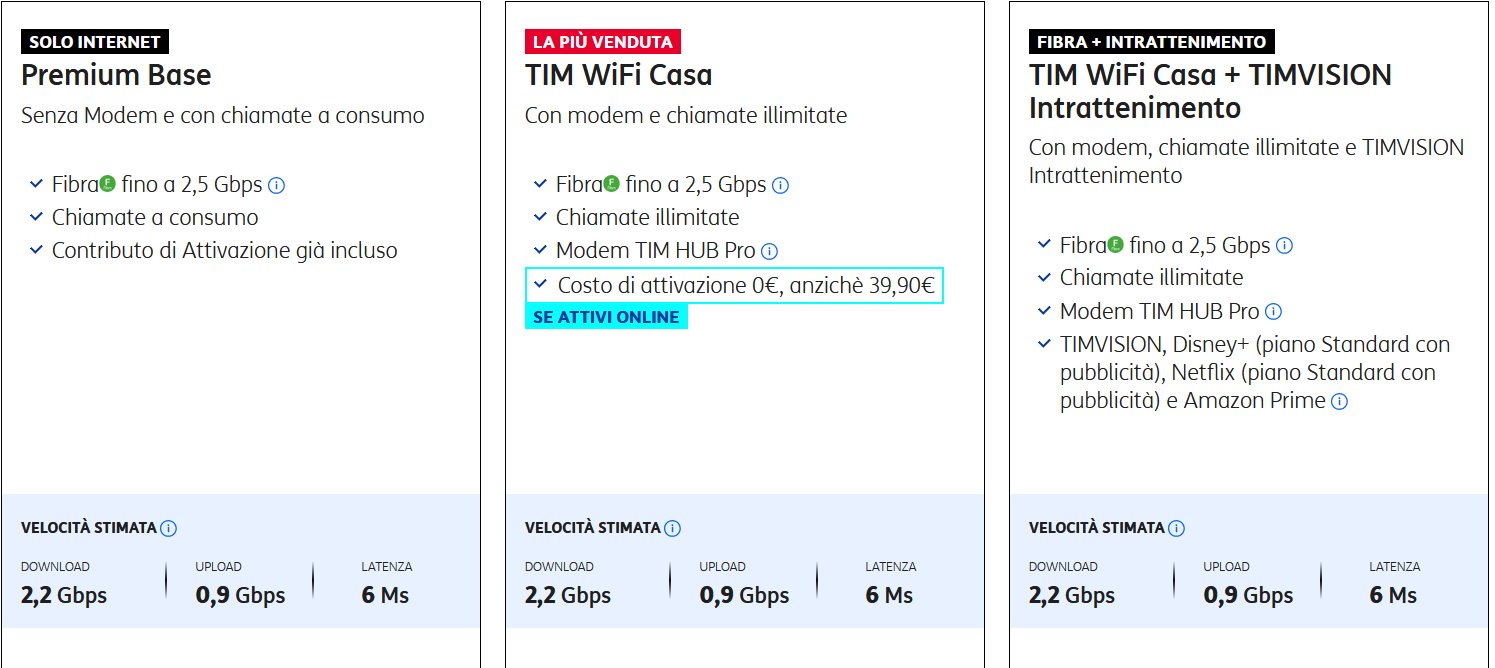
Task: Click green F fibra badge in Premium Base card
Action: click(x=108, y=183)
